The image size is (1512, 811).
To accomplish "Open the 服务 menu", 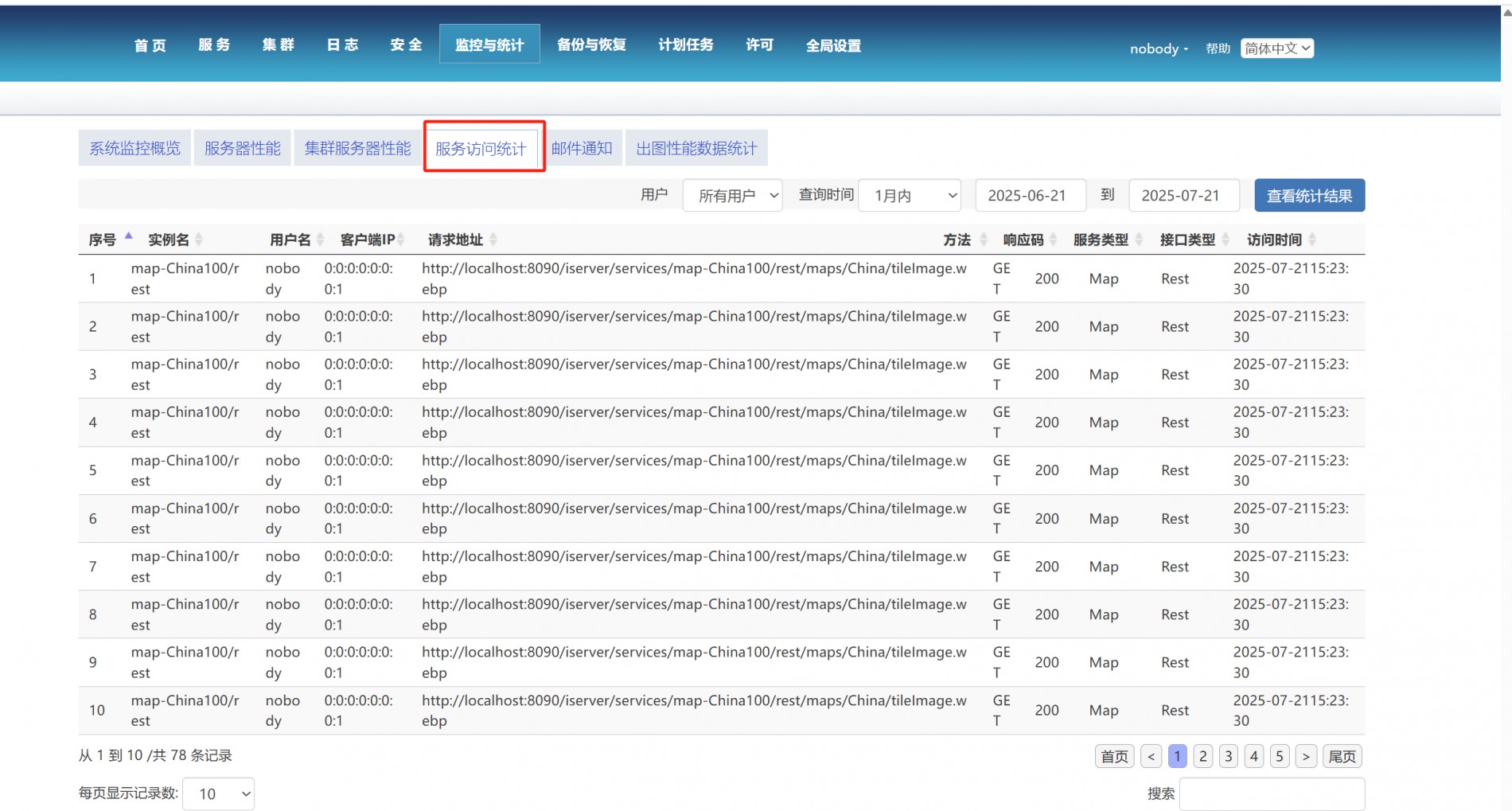I will [x=214, y=45].
